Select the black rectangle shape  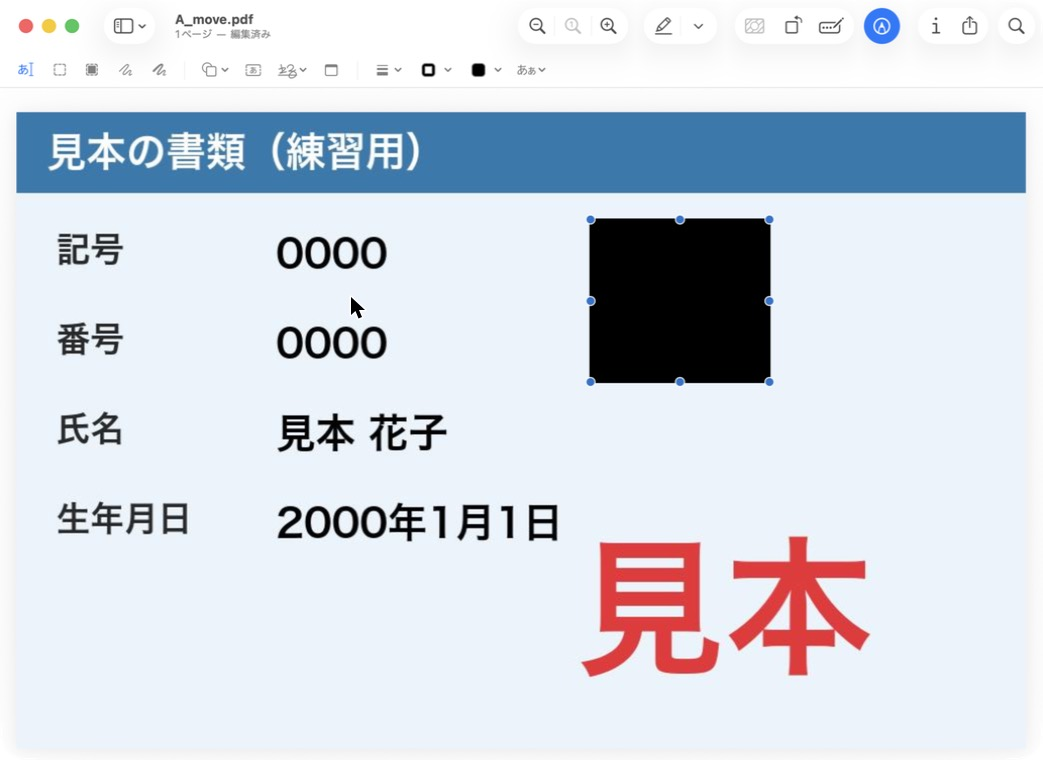[x=680, y=301]
